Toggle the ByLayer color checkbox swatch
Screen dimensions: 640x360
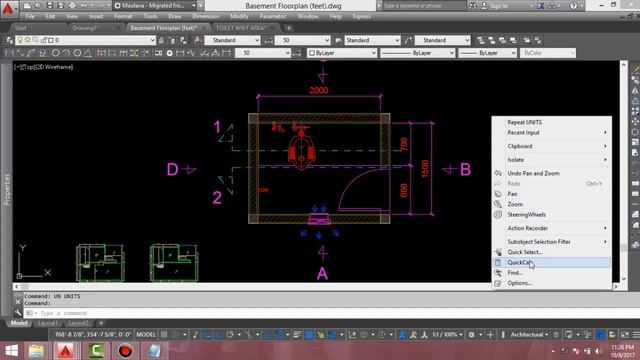tap(312, 53)
